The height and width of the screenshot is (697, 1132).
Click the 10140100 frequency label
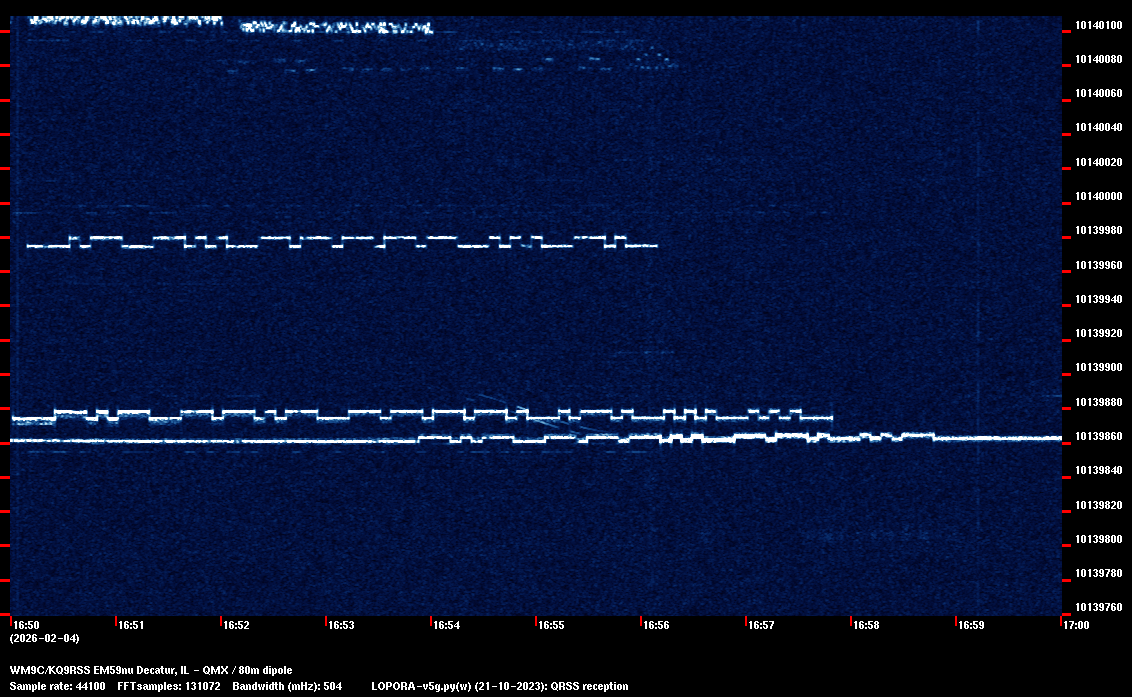(x=1097, y=25)
